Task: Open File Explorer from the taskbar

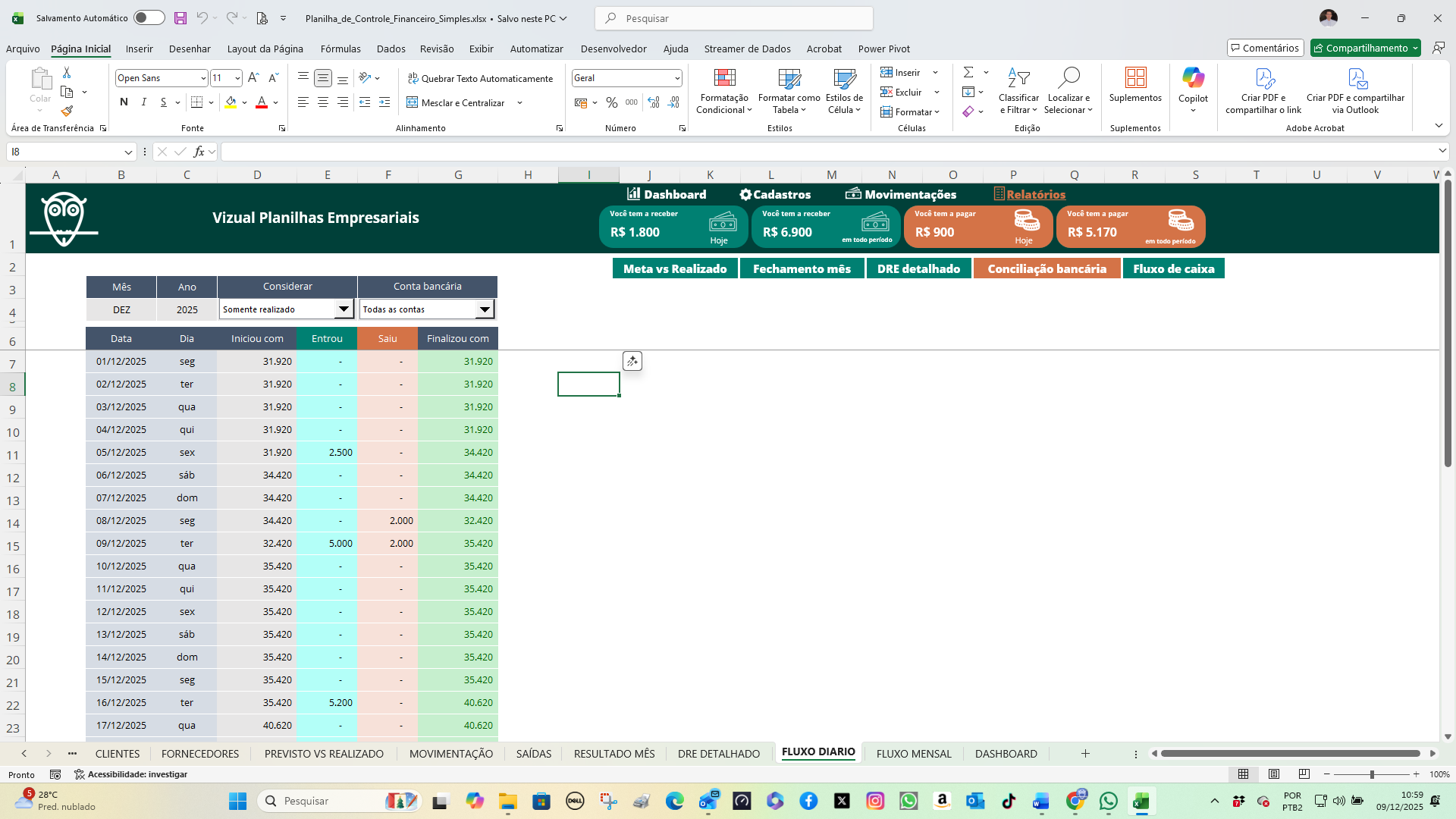Action: pos(507,801)
